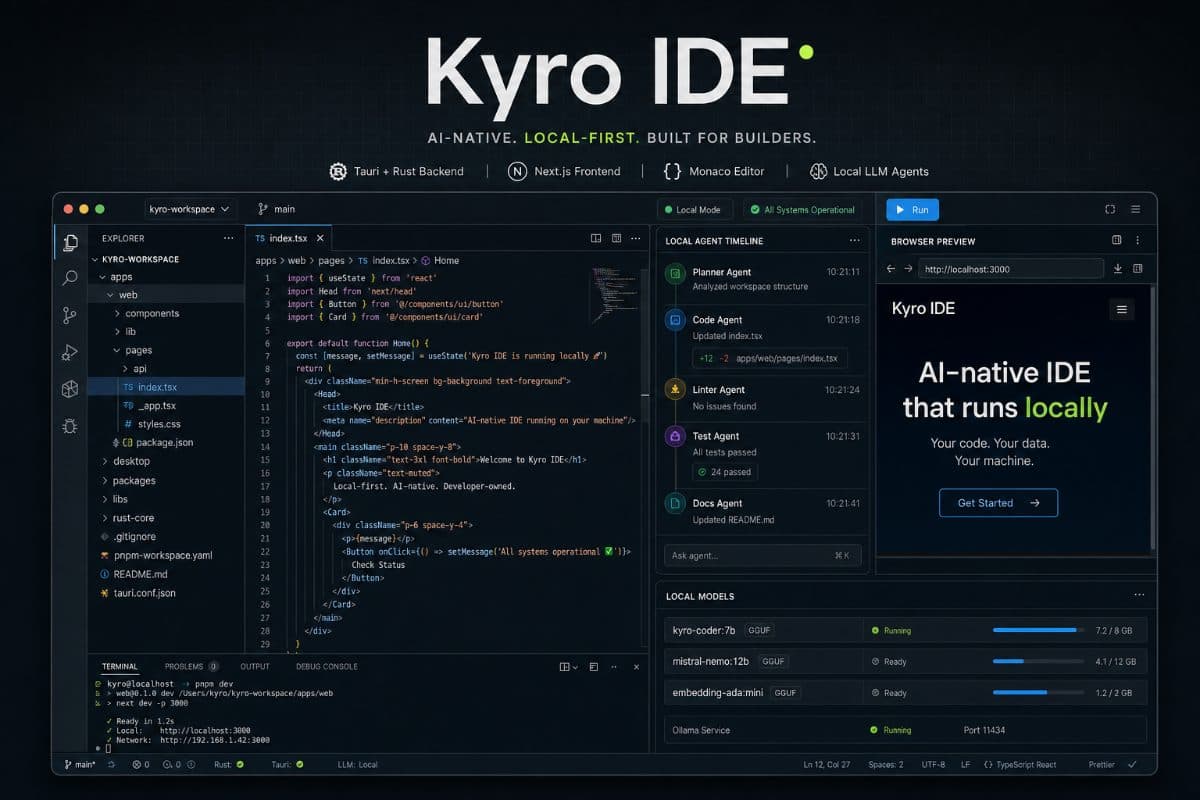Switch to the Output tab
1200x800 pixels.
click(x=255, y=666)
